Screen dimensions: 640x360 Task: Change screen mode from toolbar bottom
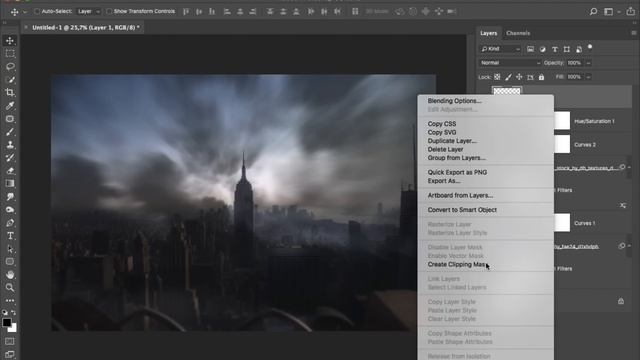click(x=10, y=354)
